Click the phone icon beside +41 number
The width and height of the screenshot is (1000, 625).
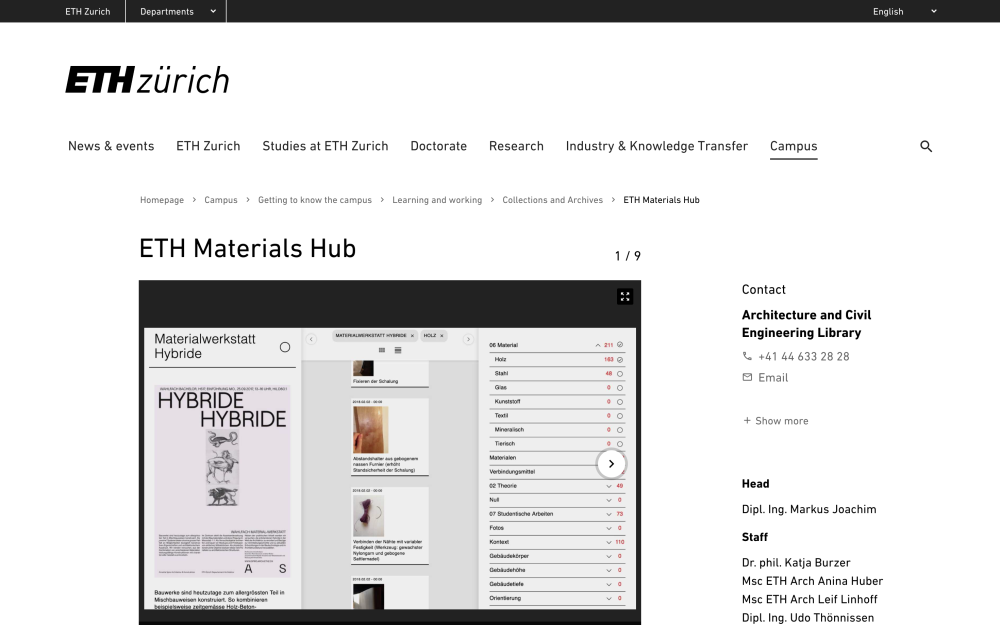[x=747, y=356]
